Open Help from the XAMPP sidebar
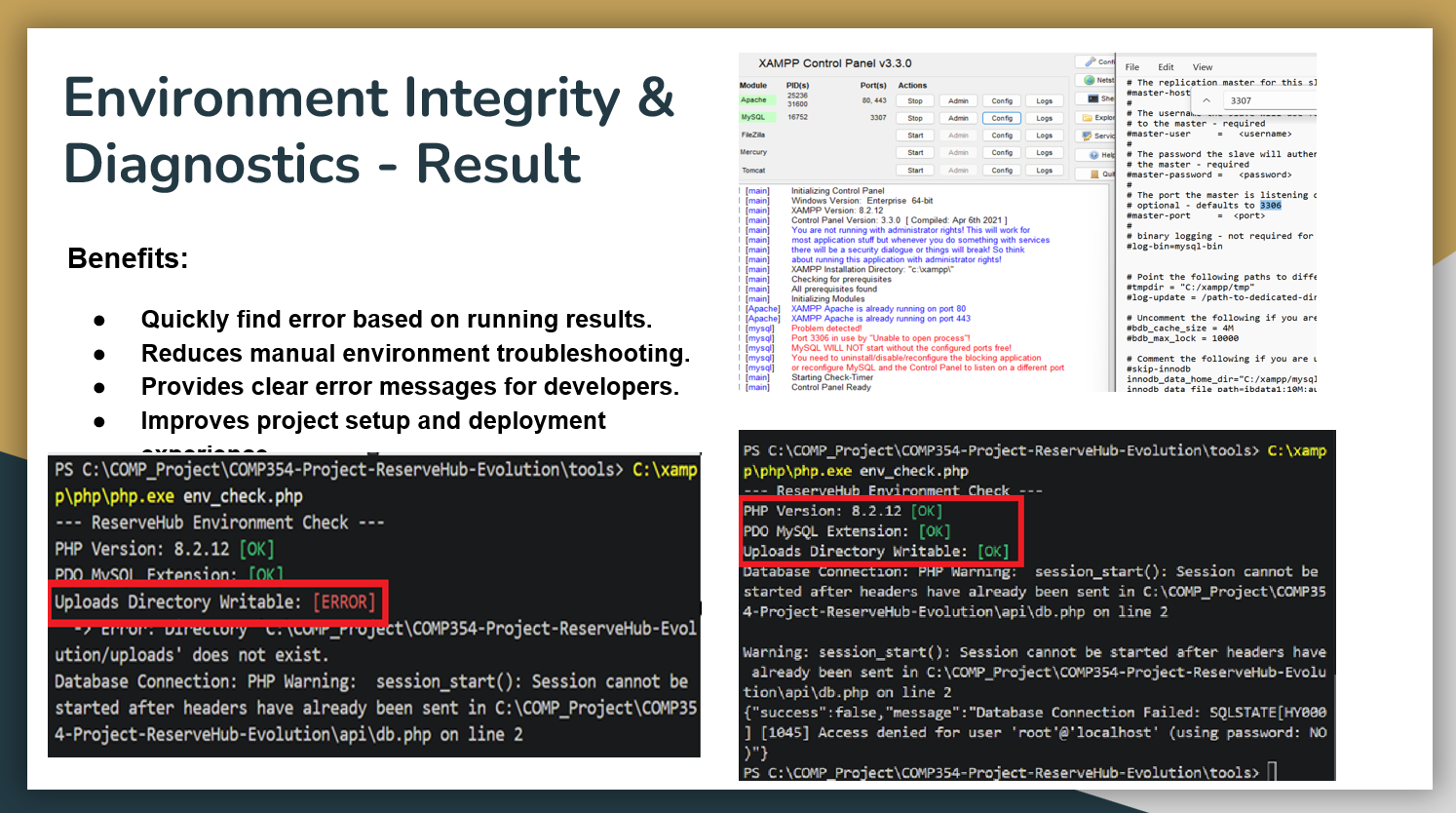 pyautogui.click(x=1096, y=155)
